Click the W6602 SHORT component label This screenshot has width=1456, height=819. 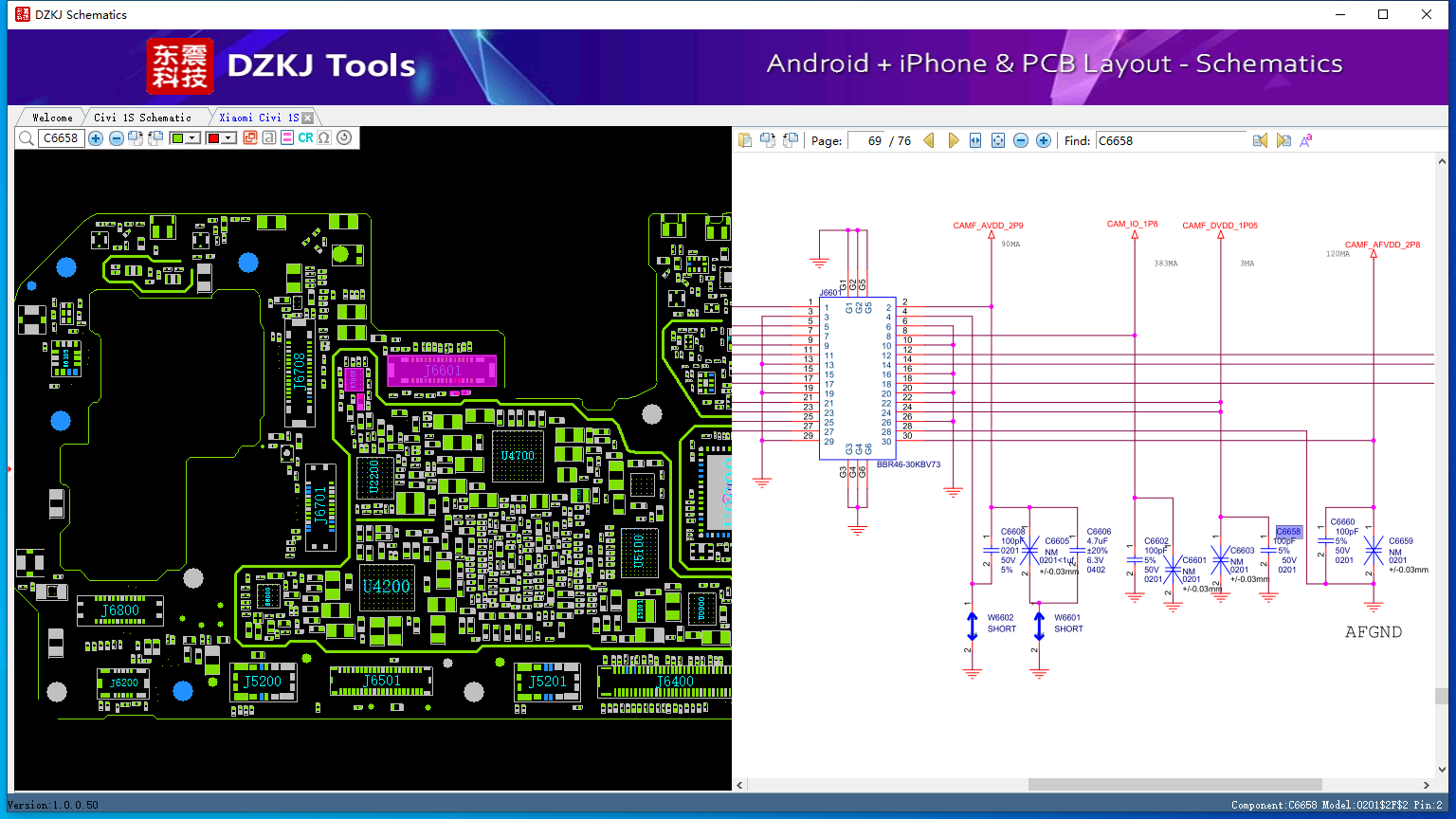point(1001,623)
